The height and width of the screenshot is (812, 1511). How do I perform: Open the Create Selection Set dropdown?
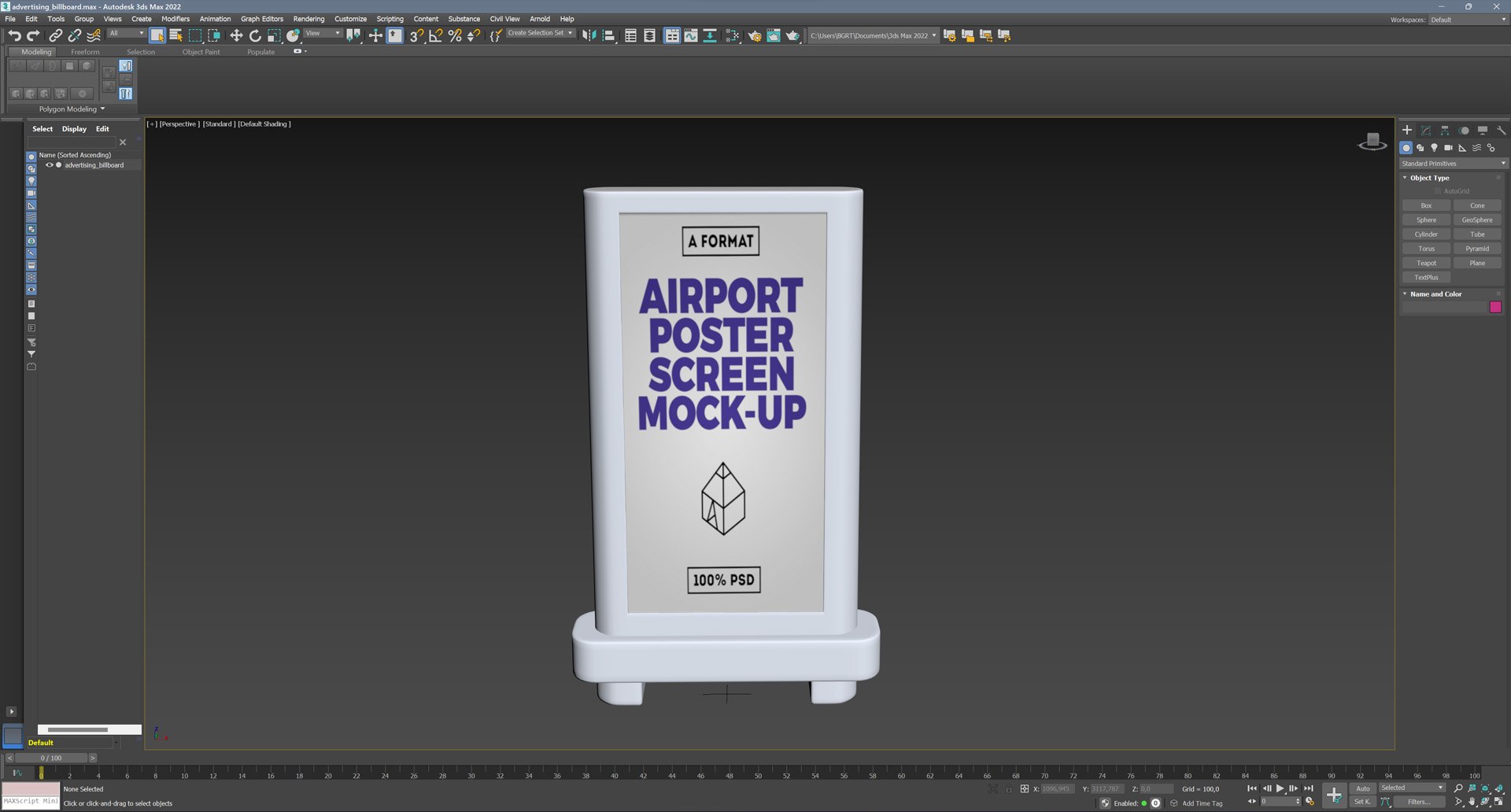(x=540, y=33)
